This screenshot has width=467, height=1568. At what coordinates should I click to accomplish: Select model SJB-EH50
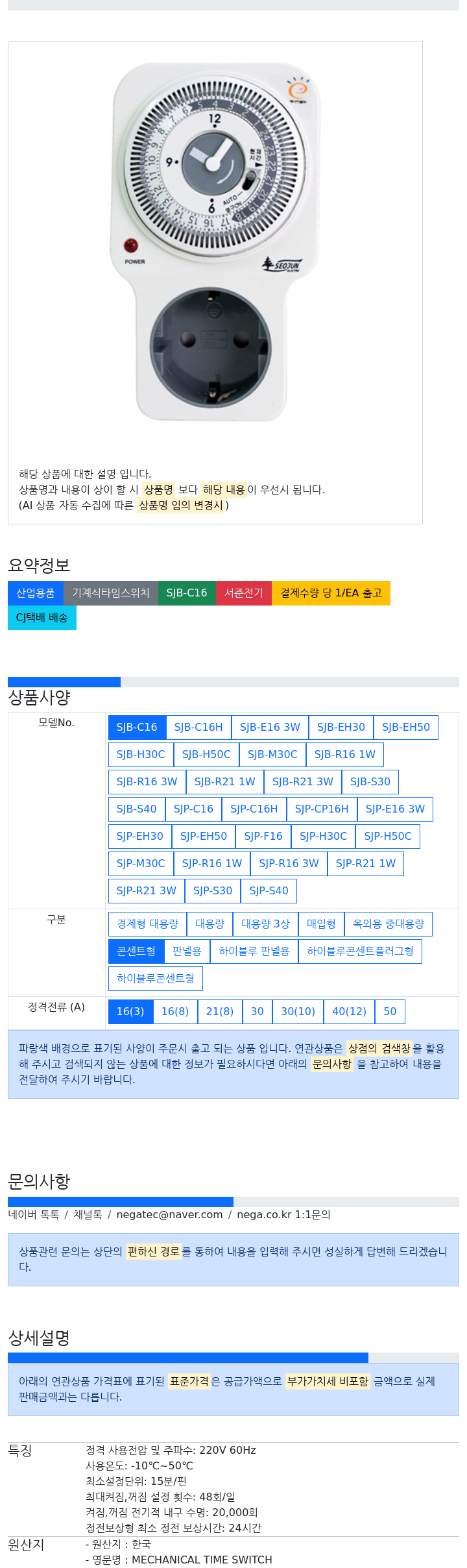[406, 728]
